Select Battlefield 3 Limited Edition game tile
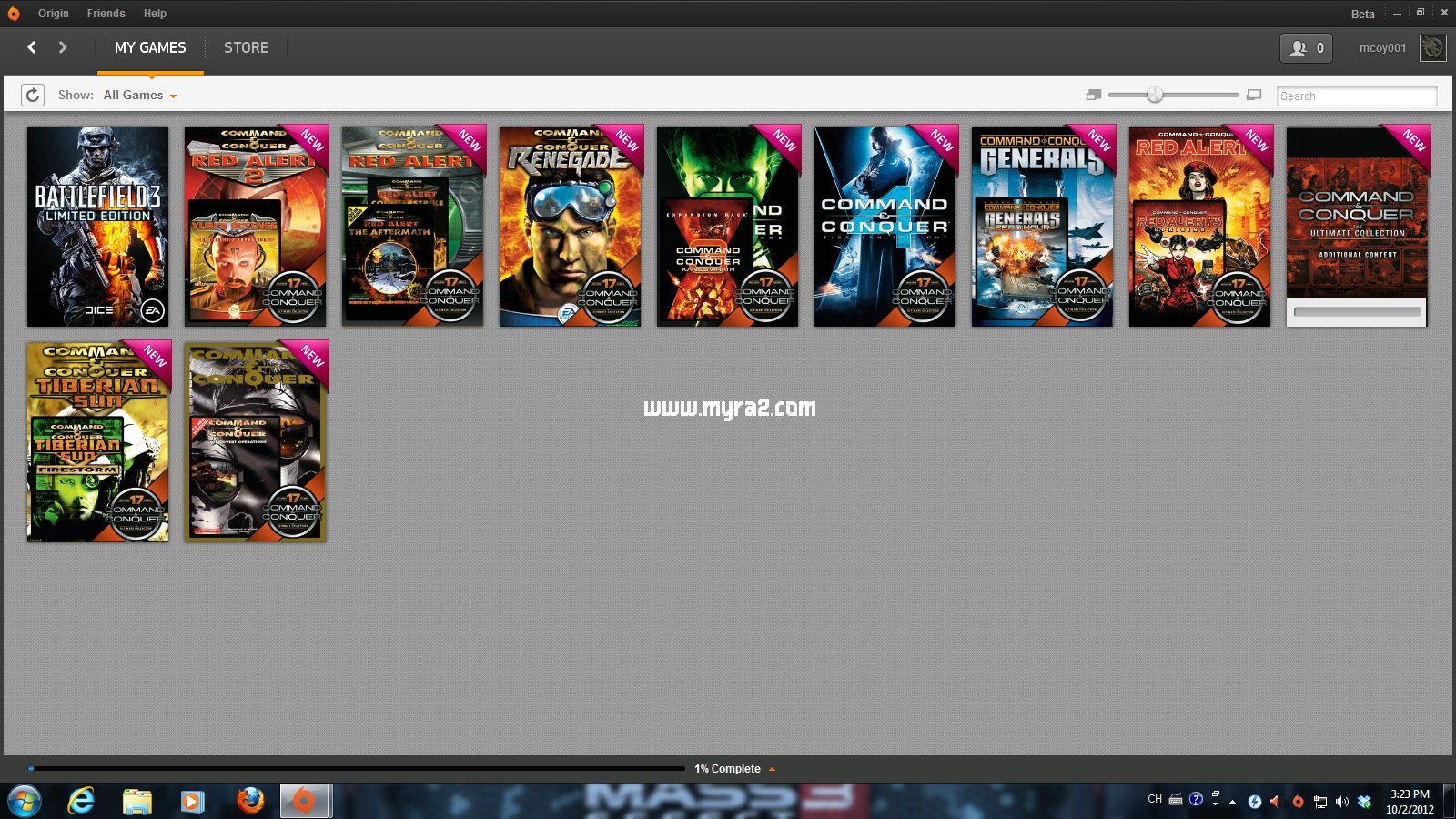This screenshot has width=1456, height=819. 97,227
